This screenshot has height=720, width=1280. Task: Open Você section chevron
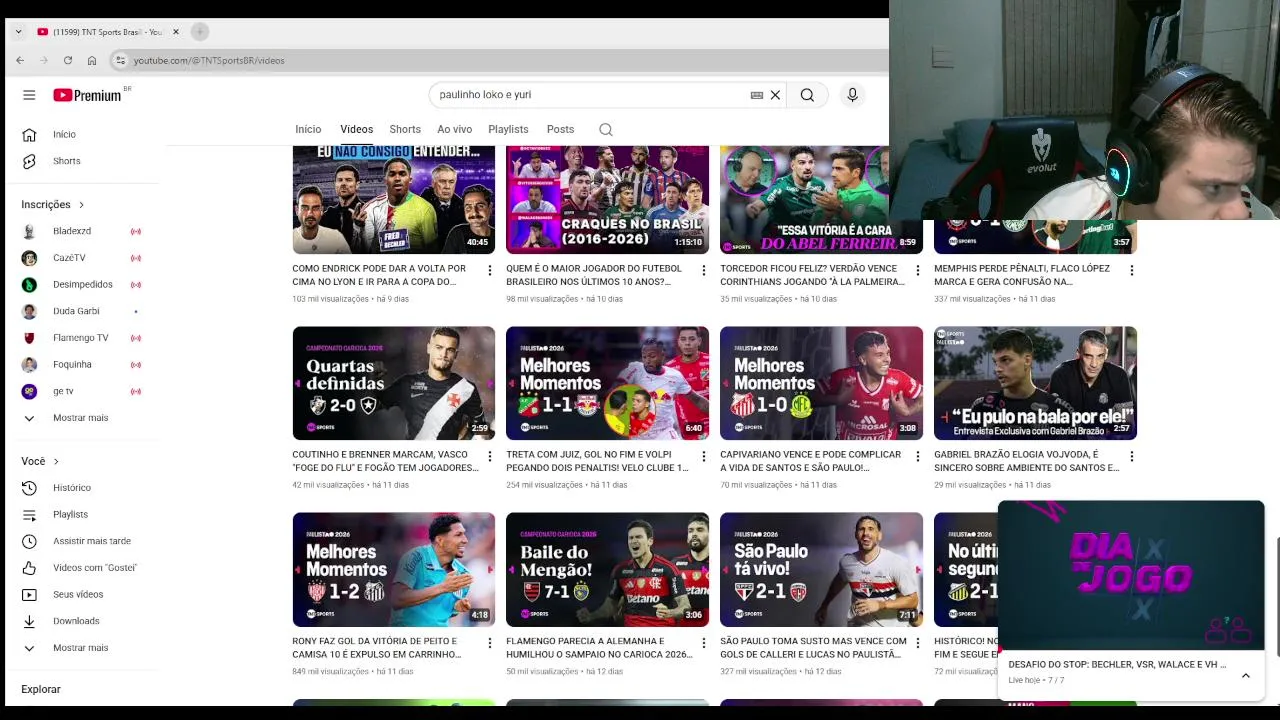point(56,462)
